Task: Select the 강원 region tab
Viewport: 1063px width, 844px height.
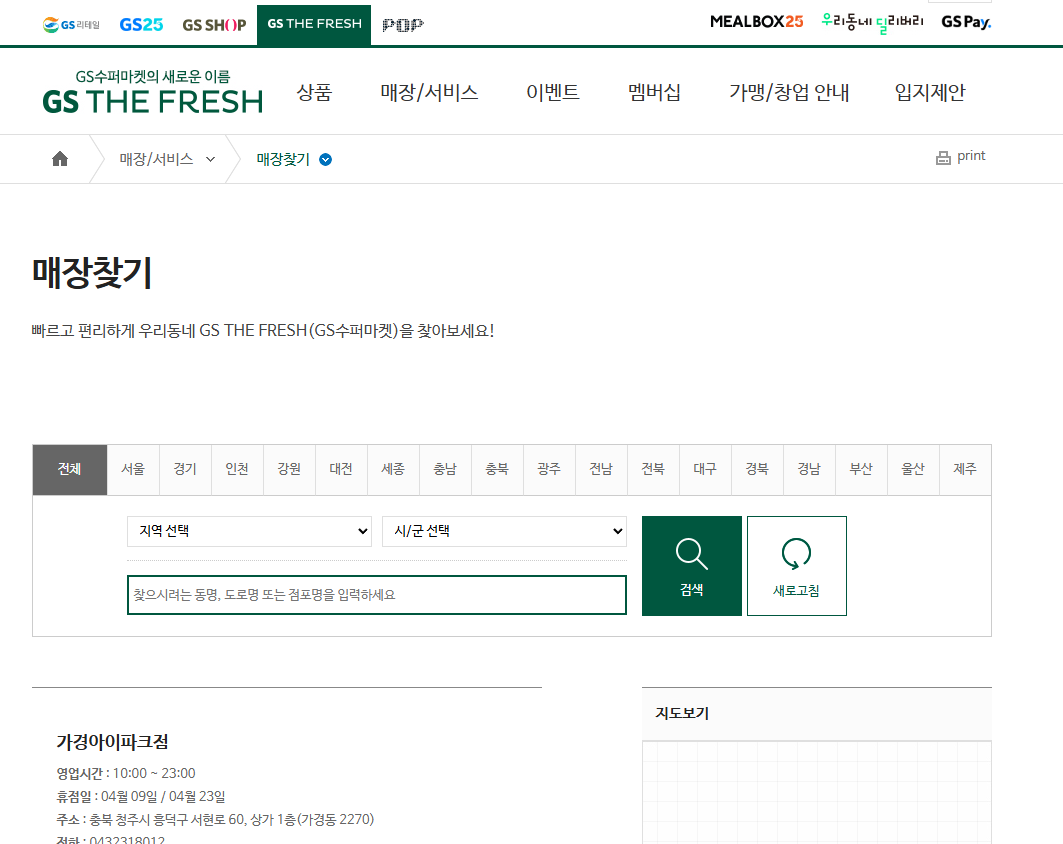Action: click(289, 469)
